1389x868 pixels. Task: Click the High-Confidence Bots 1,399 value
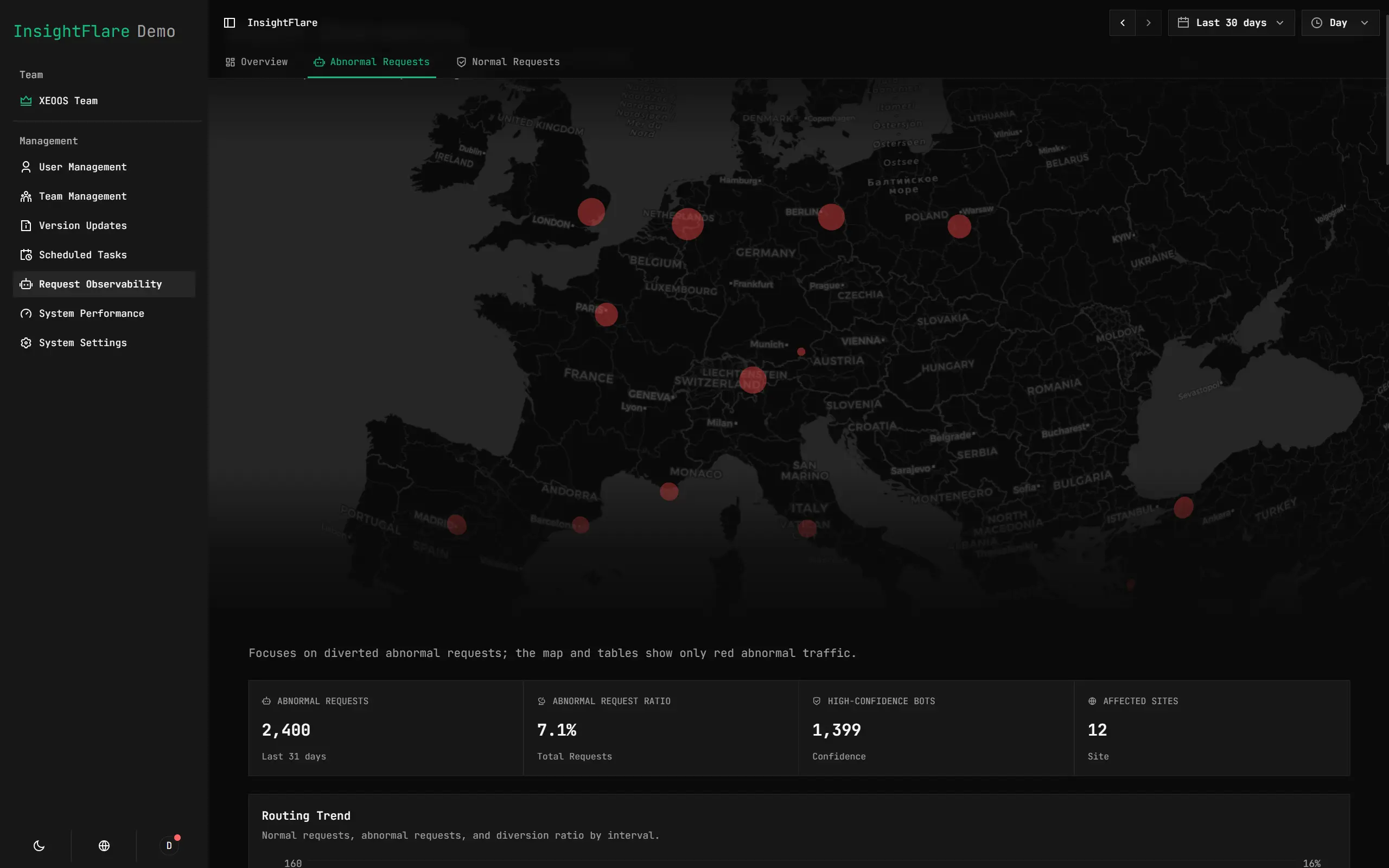(836, 730)
